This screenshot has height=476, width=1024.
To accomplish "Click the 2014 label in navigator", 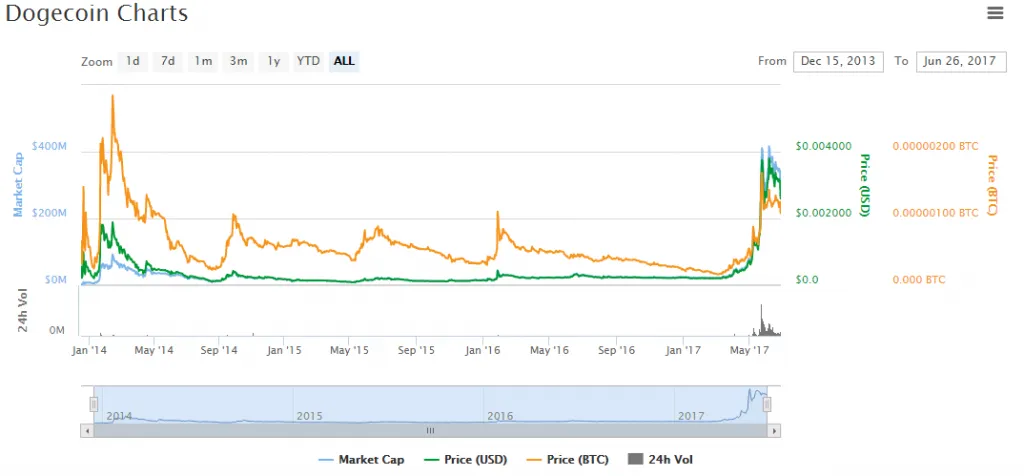I will [x=119, y=416].
